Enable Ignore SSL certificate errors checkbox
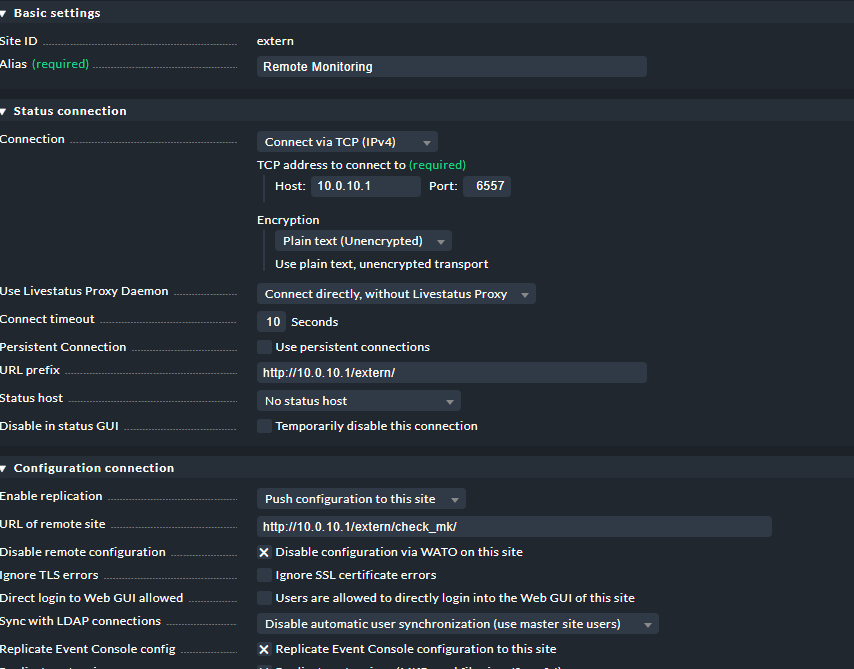The width and height of the screenshot is (854, 669). pos(265,575)
